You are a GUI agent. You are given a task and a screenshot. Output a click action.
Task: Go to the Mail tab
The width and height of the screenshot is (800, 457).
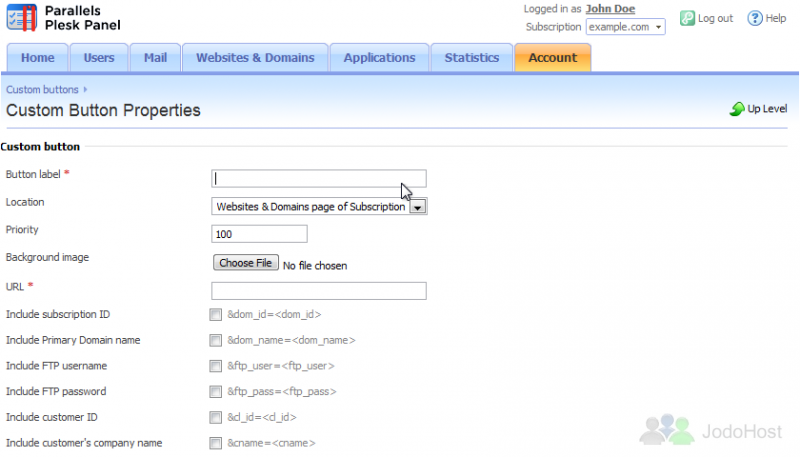(155, 58)
